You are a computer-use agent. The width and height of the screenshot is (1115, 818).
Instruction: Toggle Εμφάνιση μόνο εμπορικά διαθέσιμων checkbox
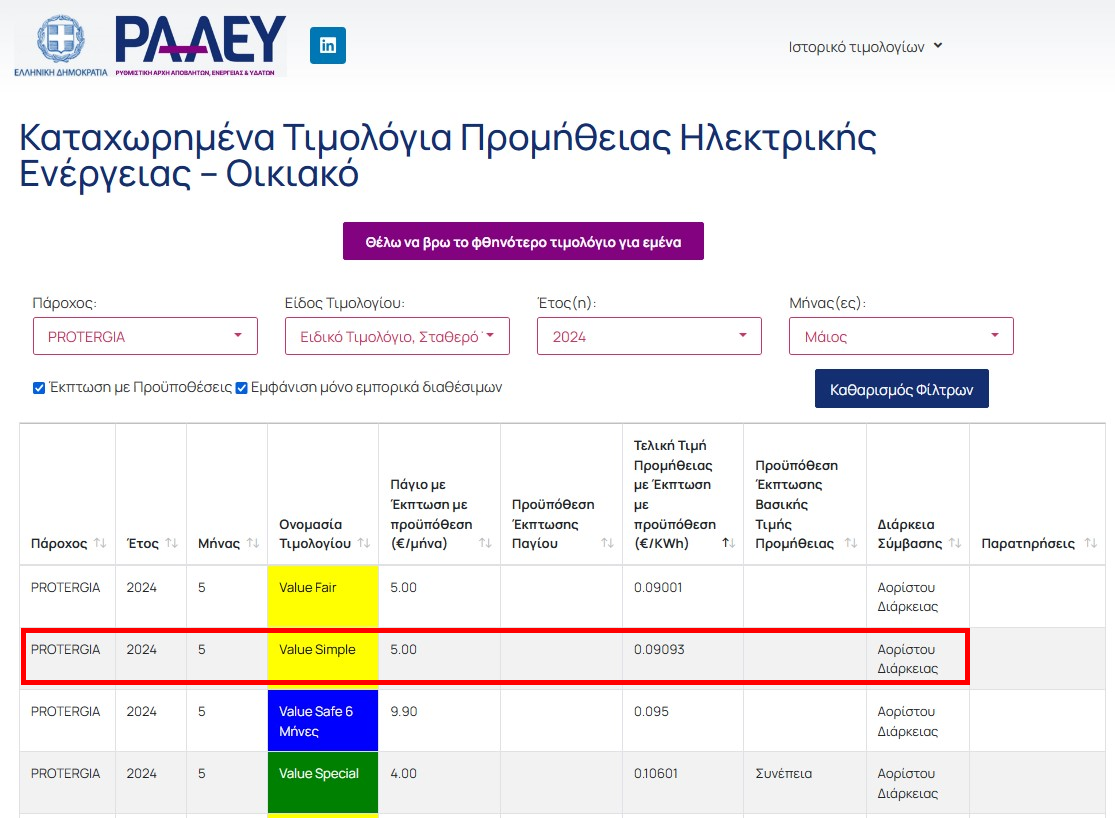click(242, 388)
